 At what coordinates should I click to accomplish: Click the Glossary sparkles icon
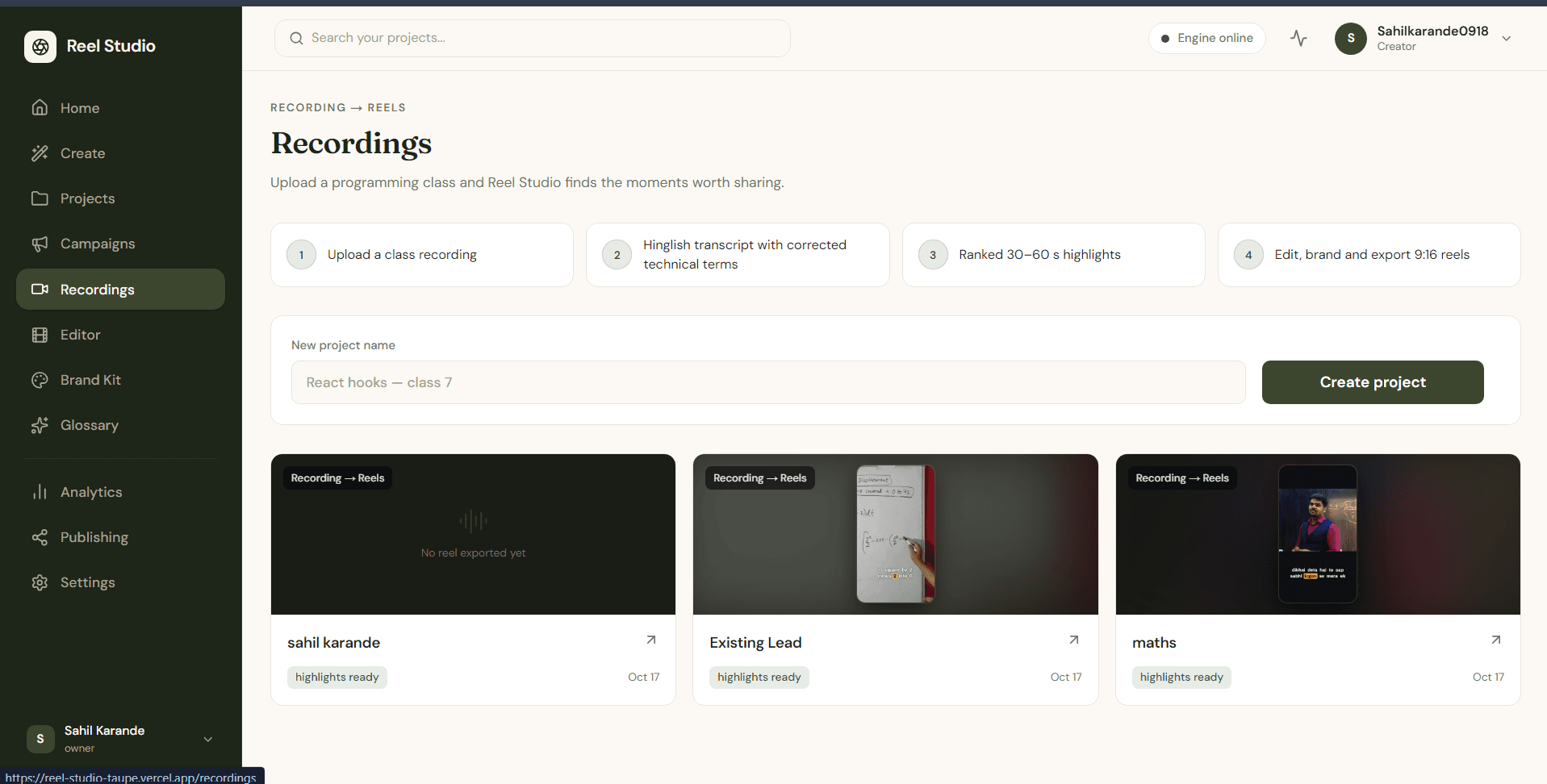(x=40, y=425)
